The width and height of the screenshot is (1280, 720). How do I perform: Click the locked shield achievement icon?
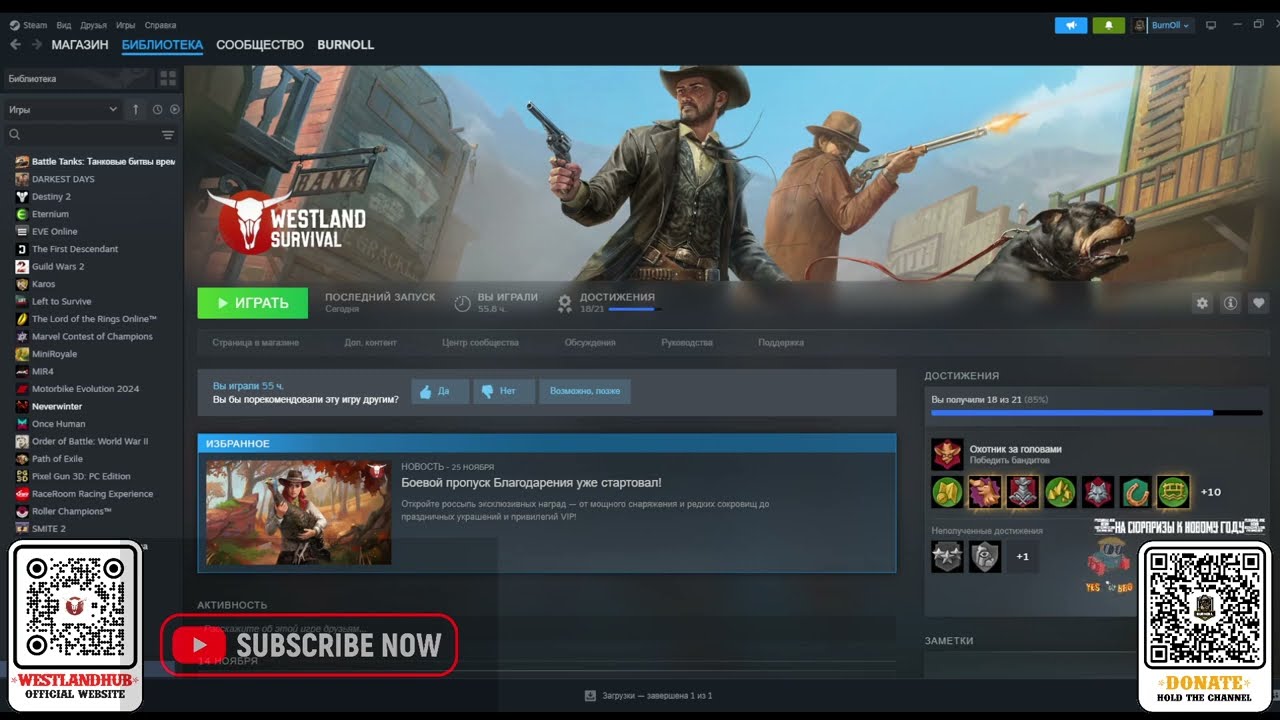pyautogui.click(x=985, y=556)
